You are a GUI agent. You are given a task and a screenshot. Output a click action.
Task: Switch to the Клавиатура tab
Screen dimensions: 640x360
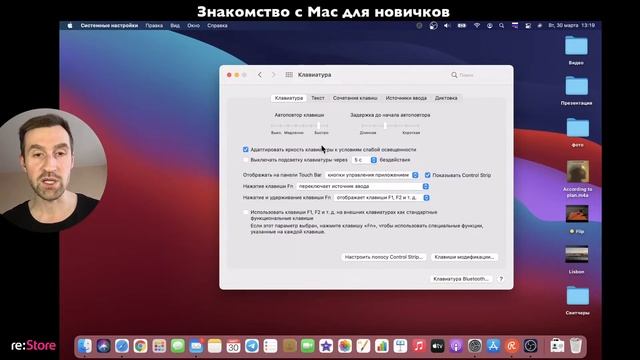(289, 98)
